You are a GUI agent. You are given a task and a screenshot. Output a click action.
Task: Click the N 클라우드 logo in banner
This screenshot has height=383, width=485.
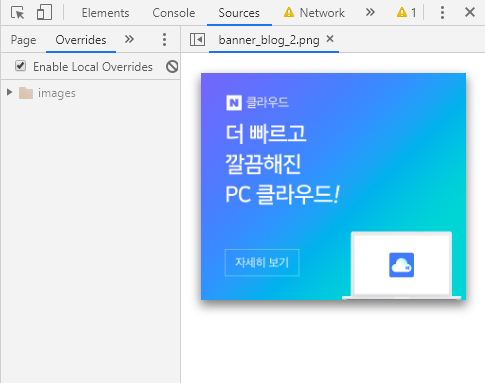coord(257,102)
